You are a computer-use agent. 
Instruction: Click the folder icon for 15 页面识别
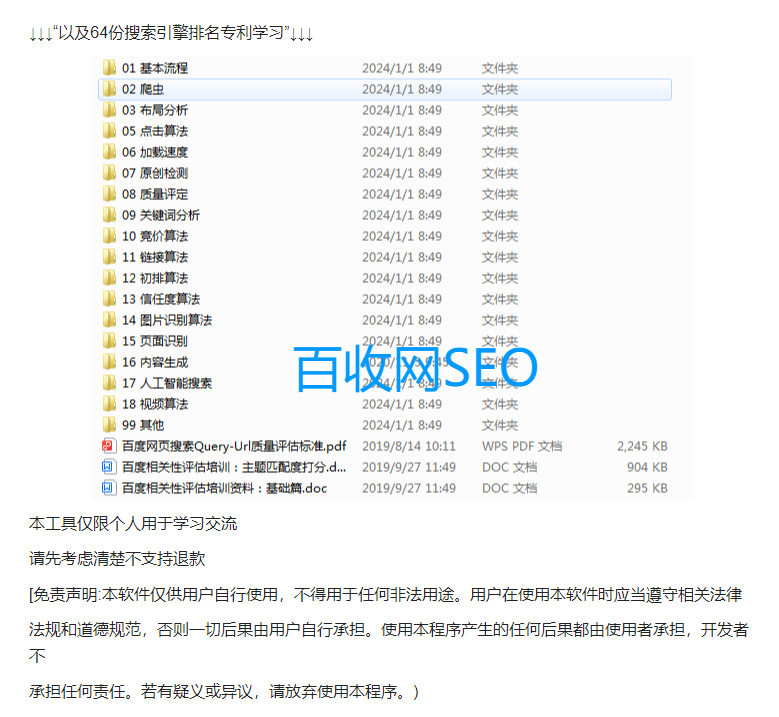(x=109, y=340)
